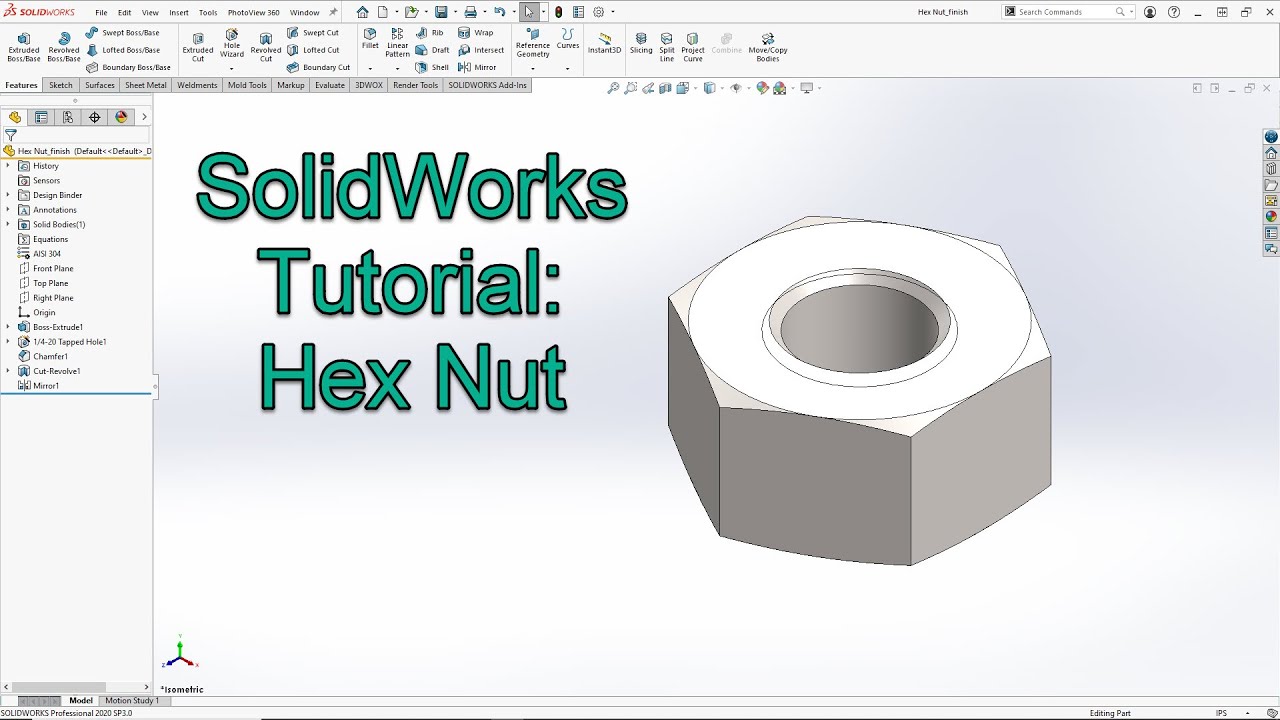Viewport: 1280px width, 720px height.
Task: Click the Extruded Boss/Base tool
Action: tap(24, 48)
